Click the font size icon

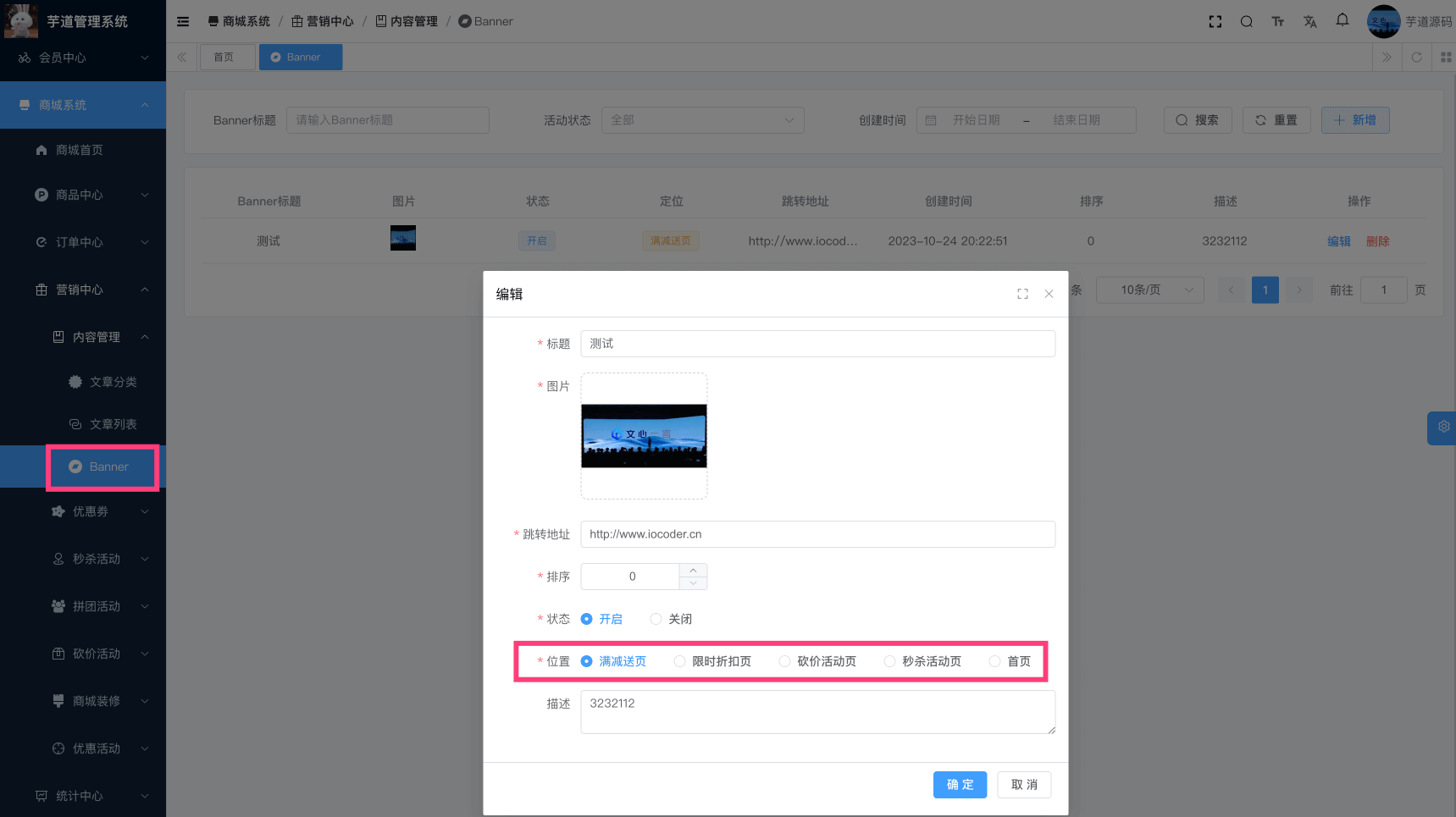pos(1278,21)
